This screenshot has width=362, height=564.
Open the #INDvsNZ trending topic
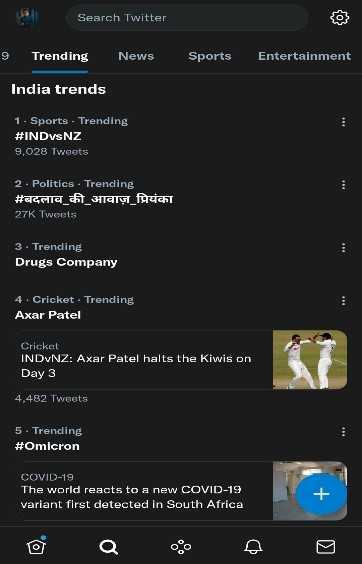pos(48,136)
